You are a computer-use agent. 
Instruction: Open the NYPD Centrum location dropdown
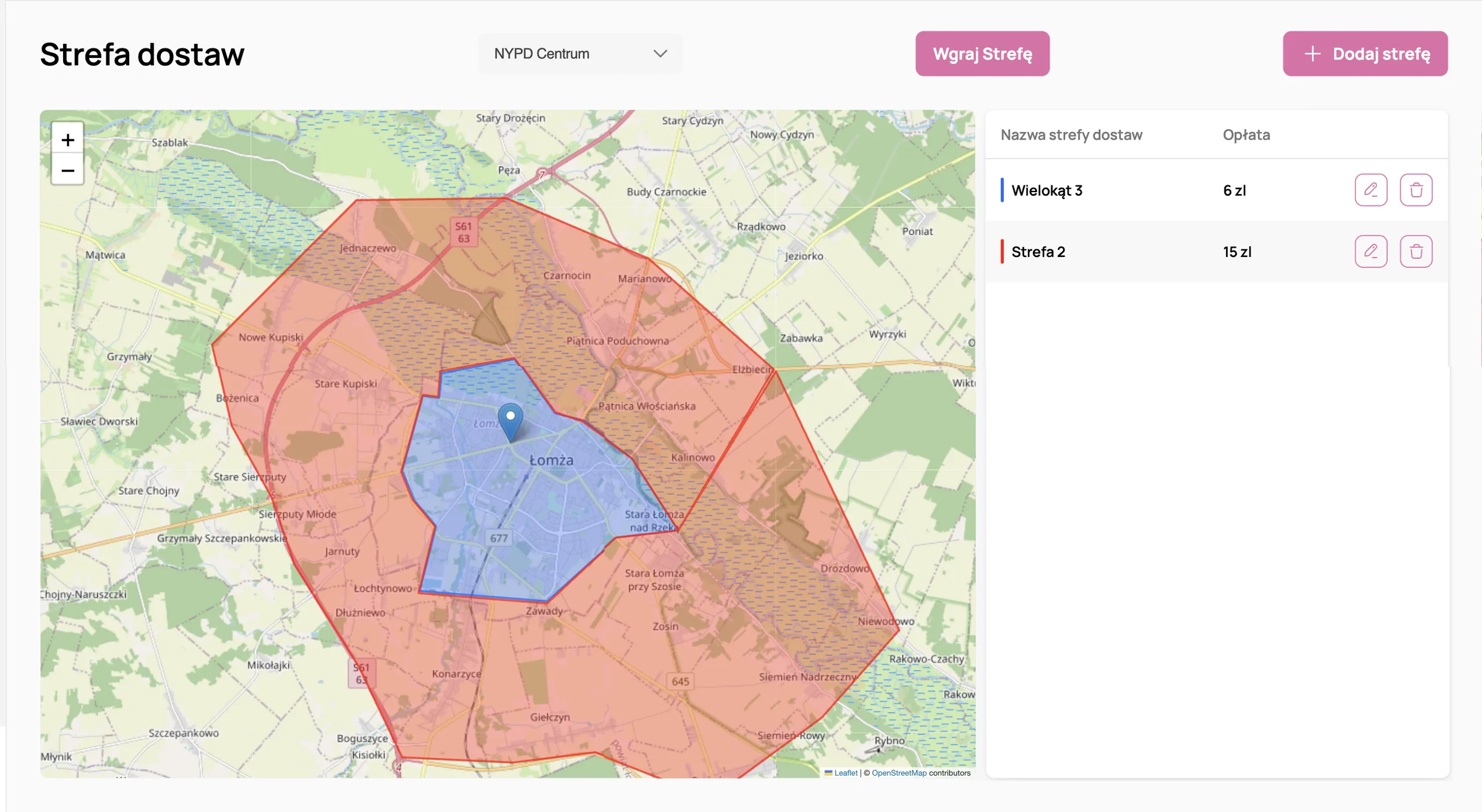580,54
